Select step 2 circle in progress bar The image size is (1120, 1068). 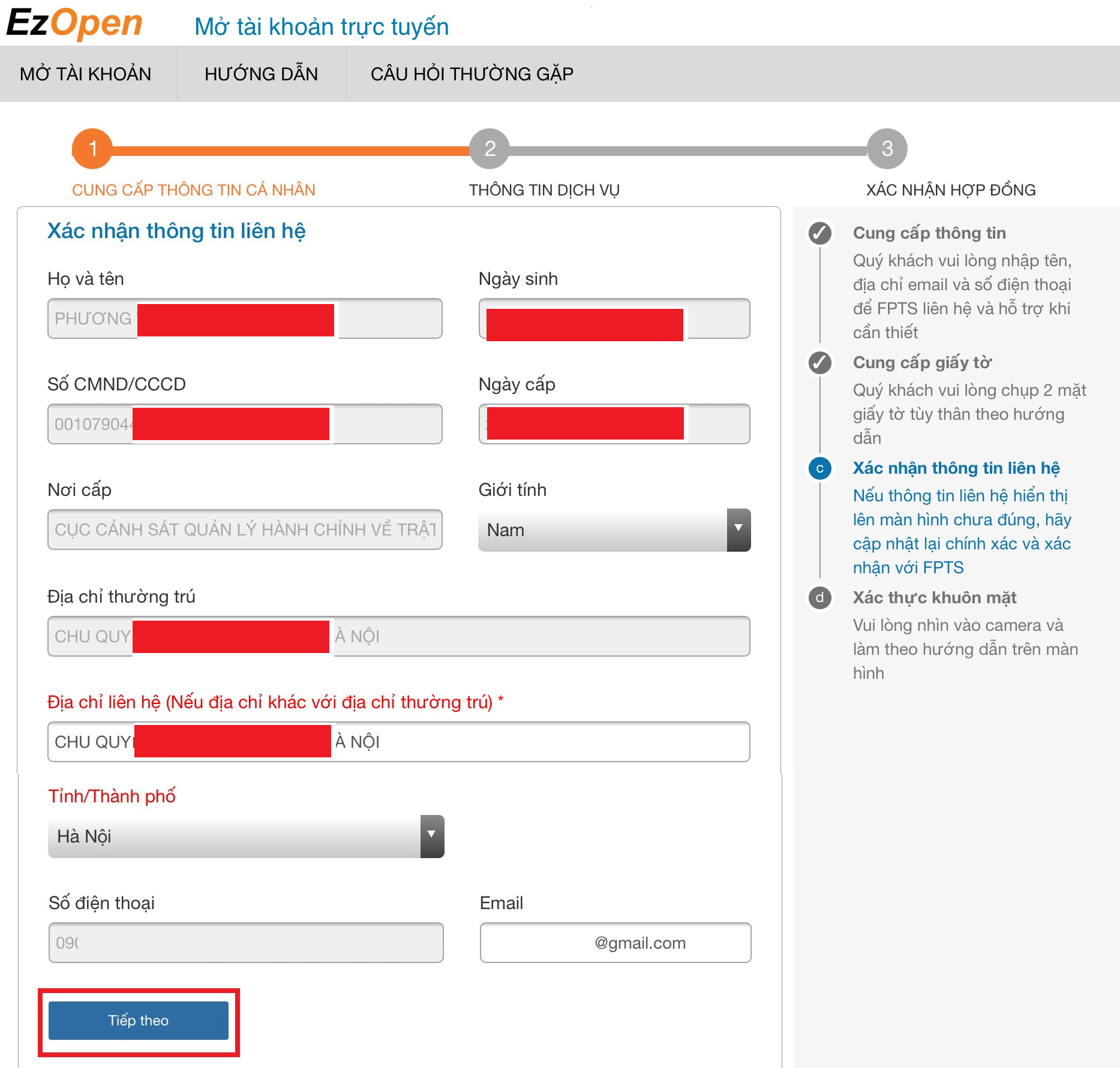click(x=490, y=149)
